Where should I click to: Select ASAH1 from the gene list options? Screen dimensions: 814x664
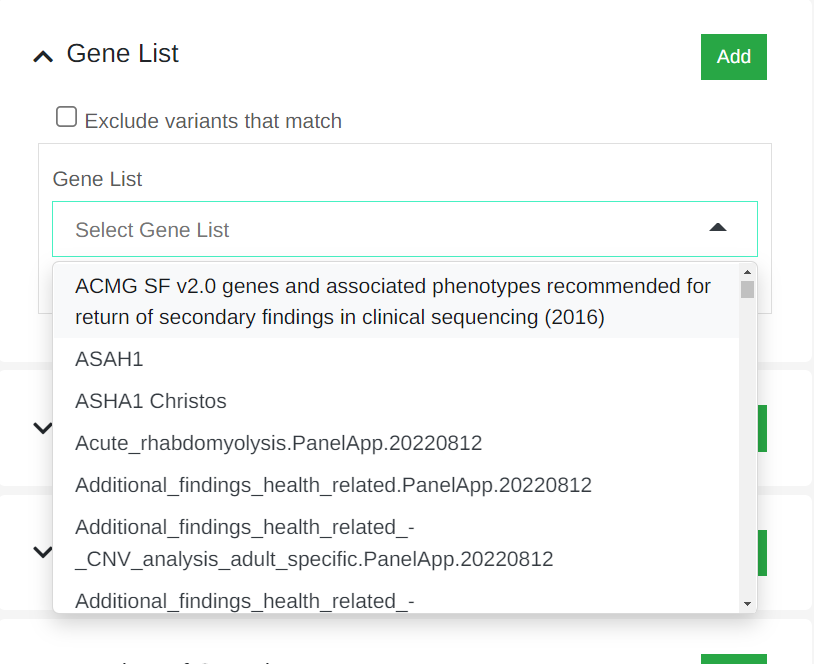[109, 359]
